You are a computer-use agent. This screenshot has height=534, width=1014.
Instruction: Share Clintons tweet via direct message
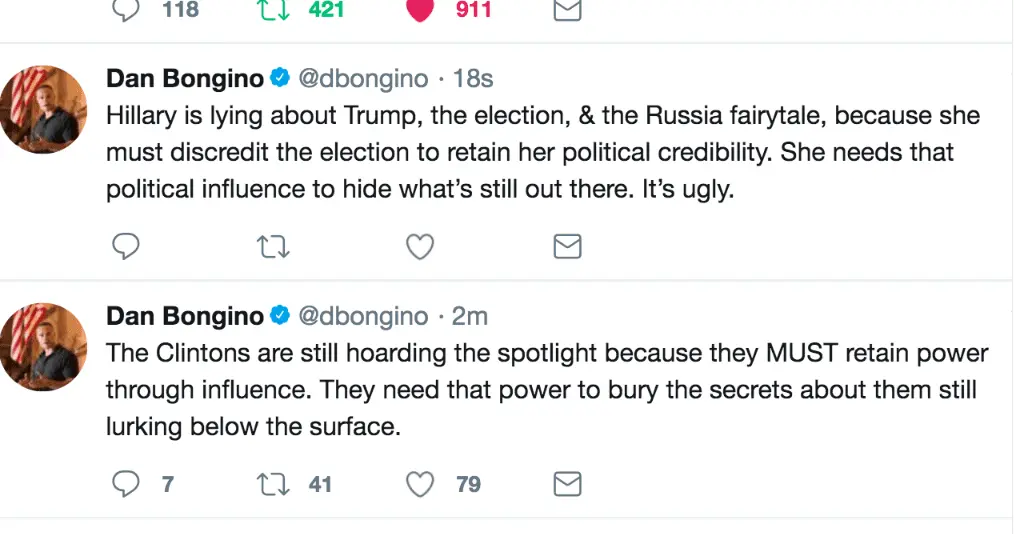(567, 485)
